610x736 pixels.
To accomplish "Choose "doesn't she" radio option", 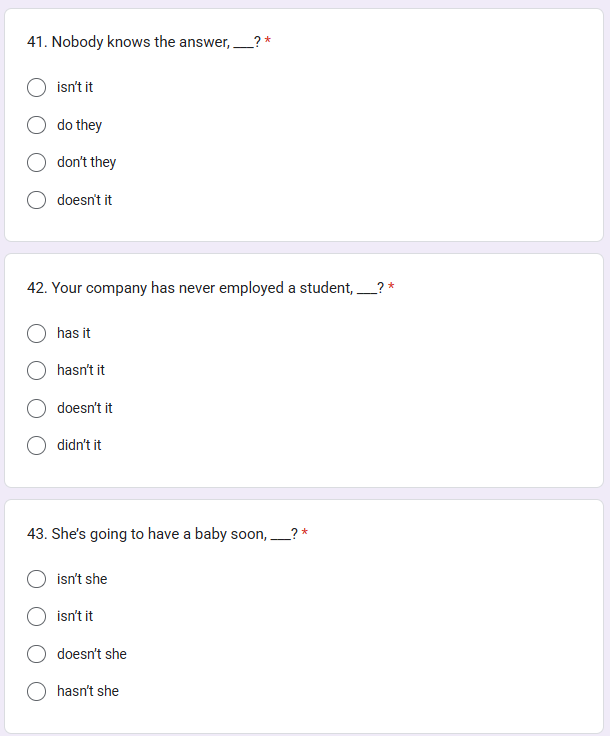I will 37,654.
